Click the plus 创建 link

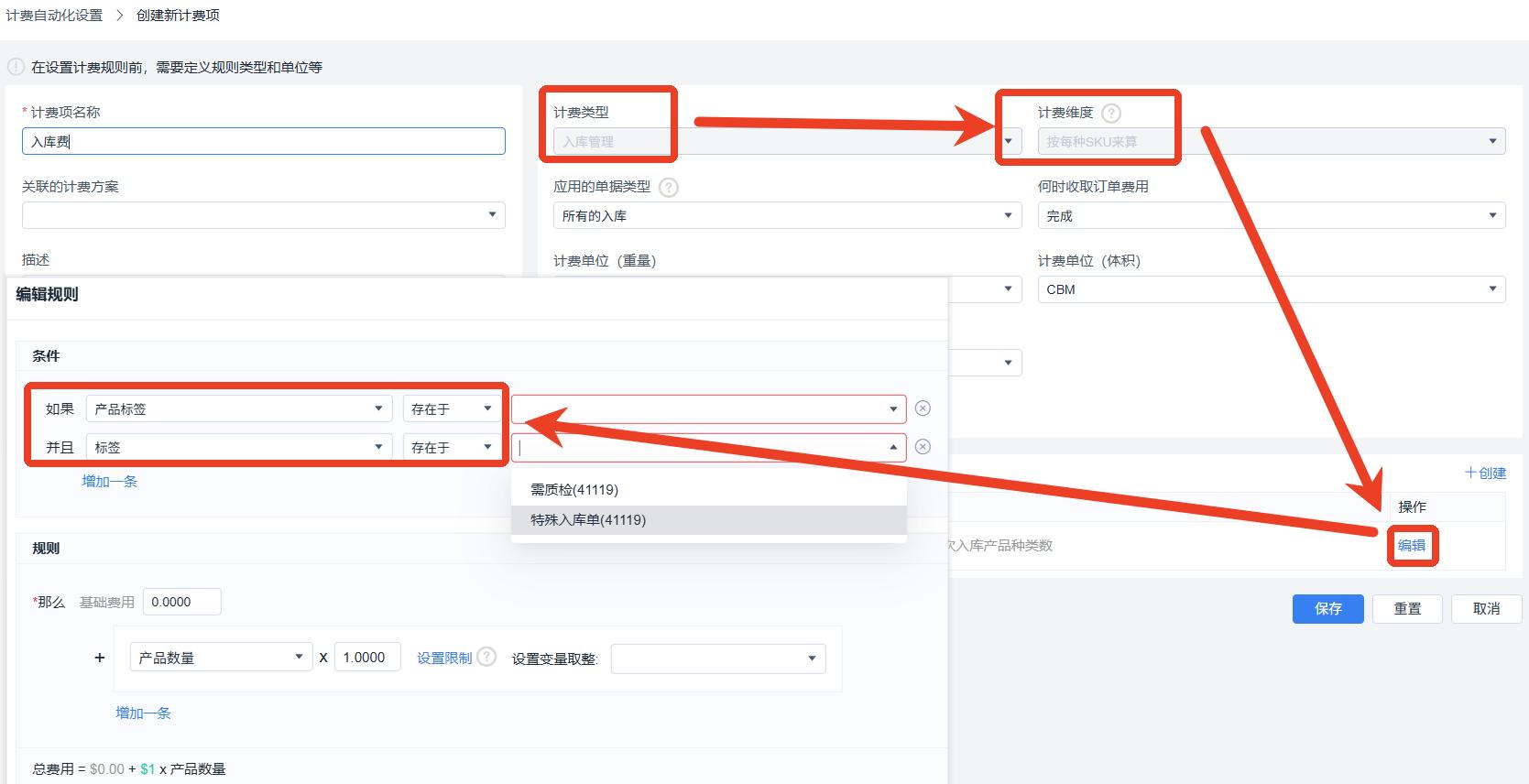click(x=1485, y=473)
